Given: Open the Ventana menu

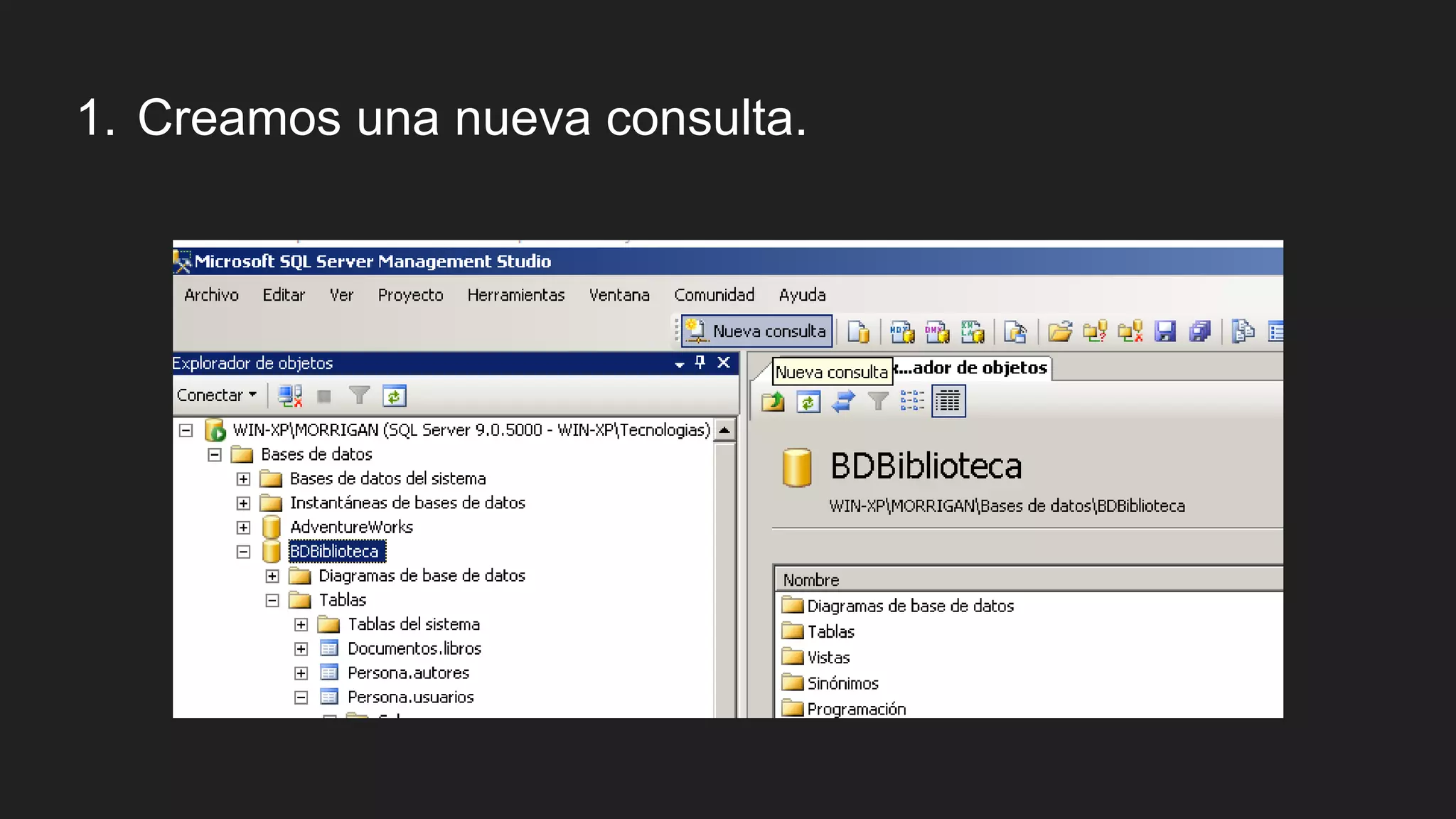Looking at the screenshot, I should coord(619,295).
